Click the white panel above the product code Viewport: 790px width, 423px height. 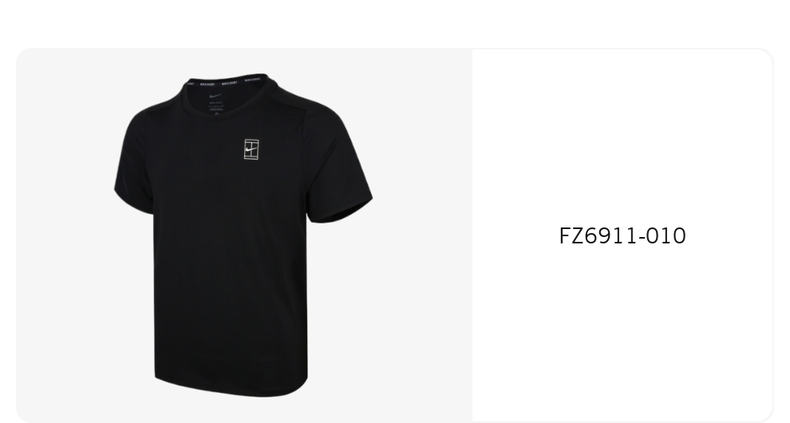pyautogui.click(x=622, y=136)
